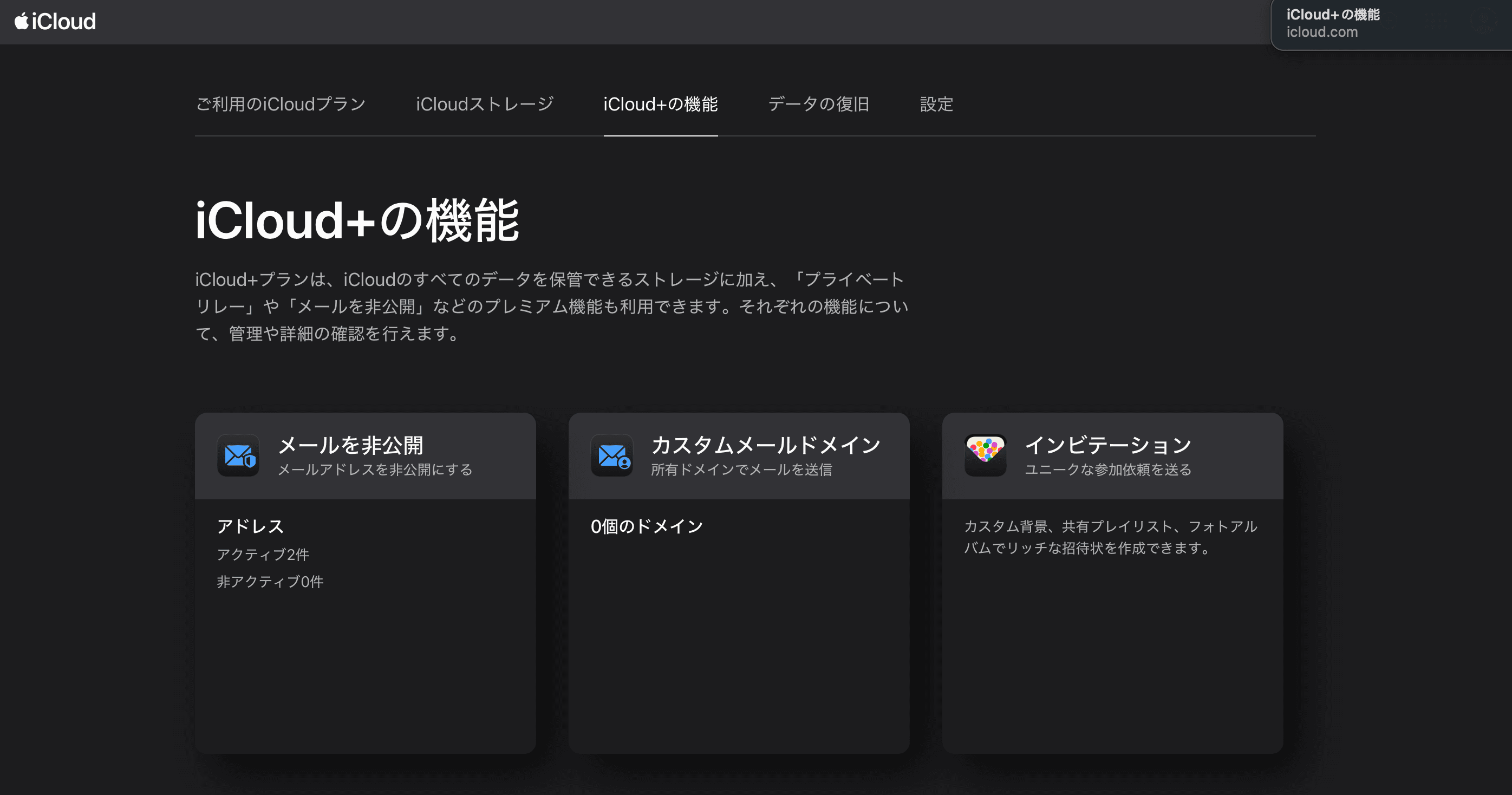Open the ご利用のiCloudプラン tab
Viewport: 1512px width, 795px height.
point(281,105)
